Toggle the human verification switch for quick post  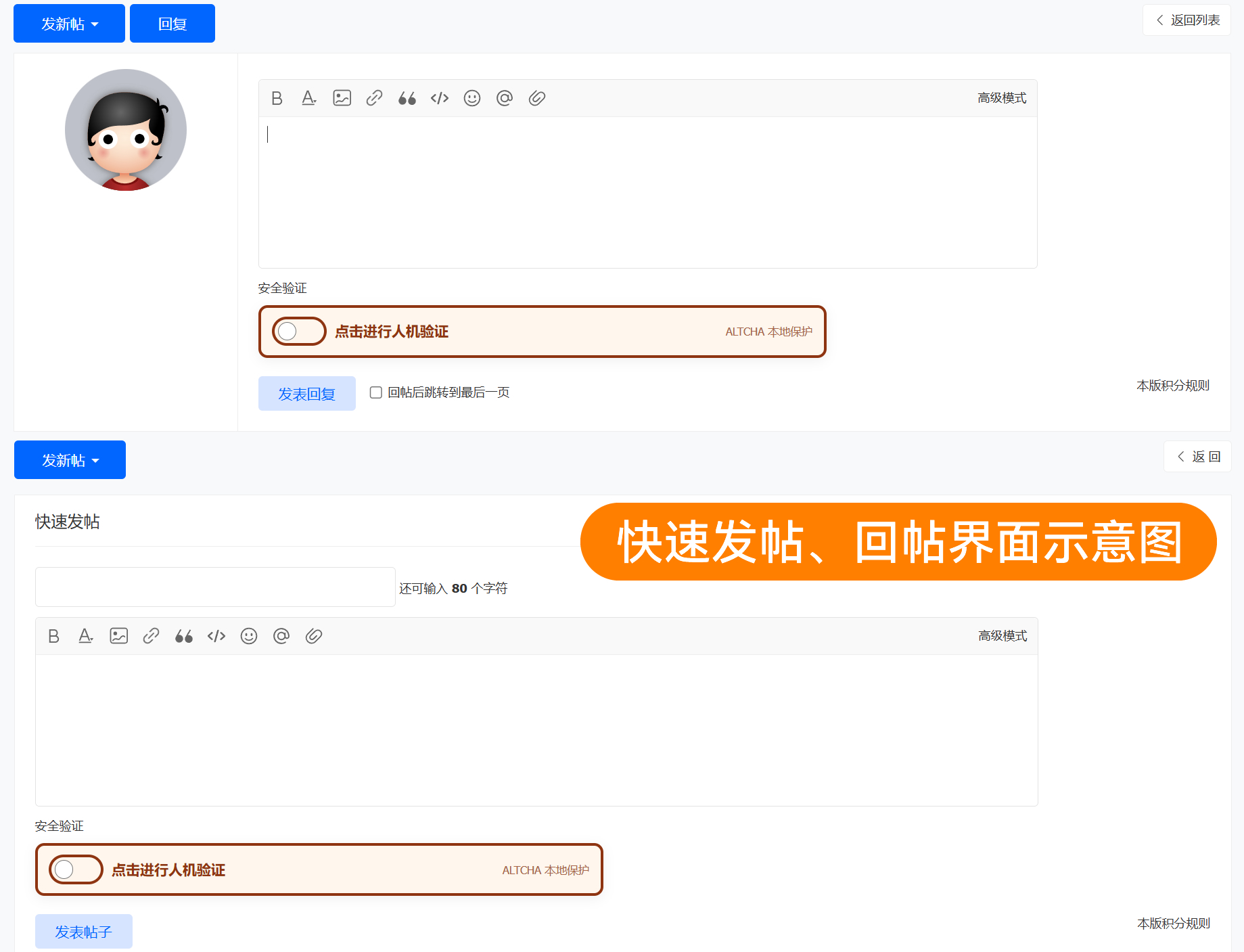76,869
